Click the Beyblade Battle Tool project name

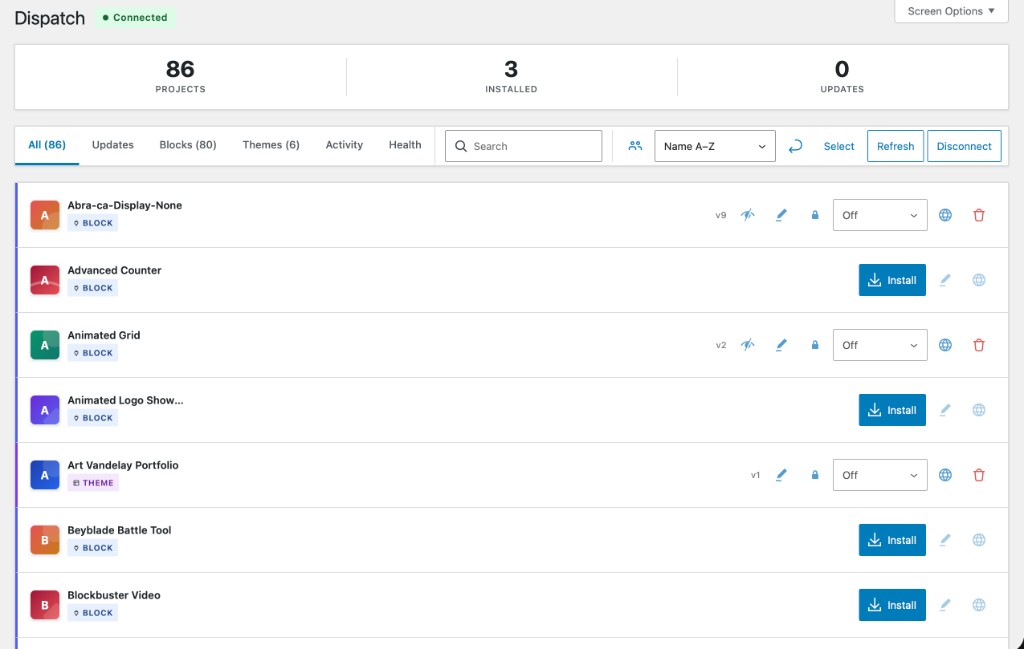120,530
